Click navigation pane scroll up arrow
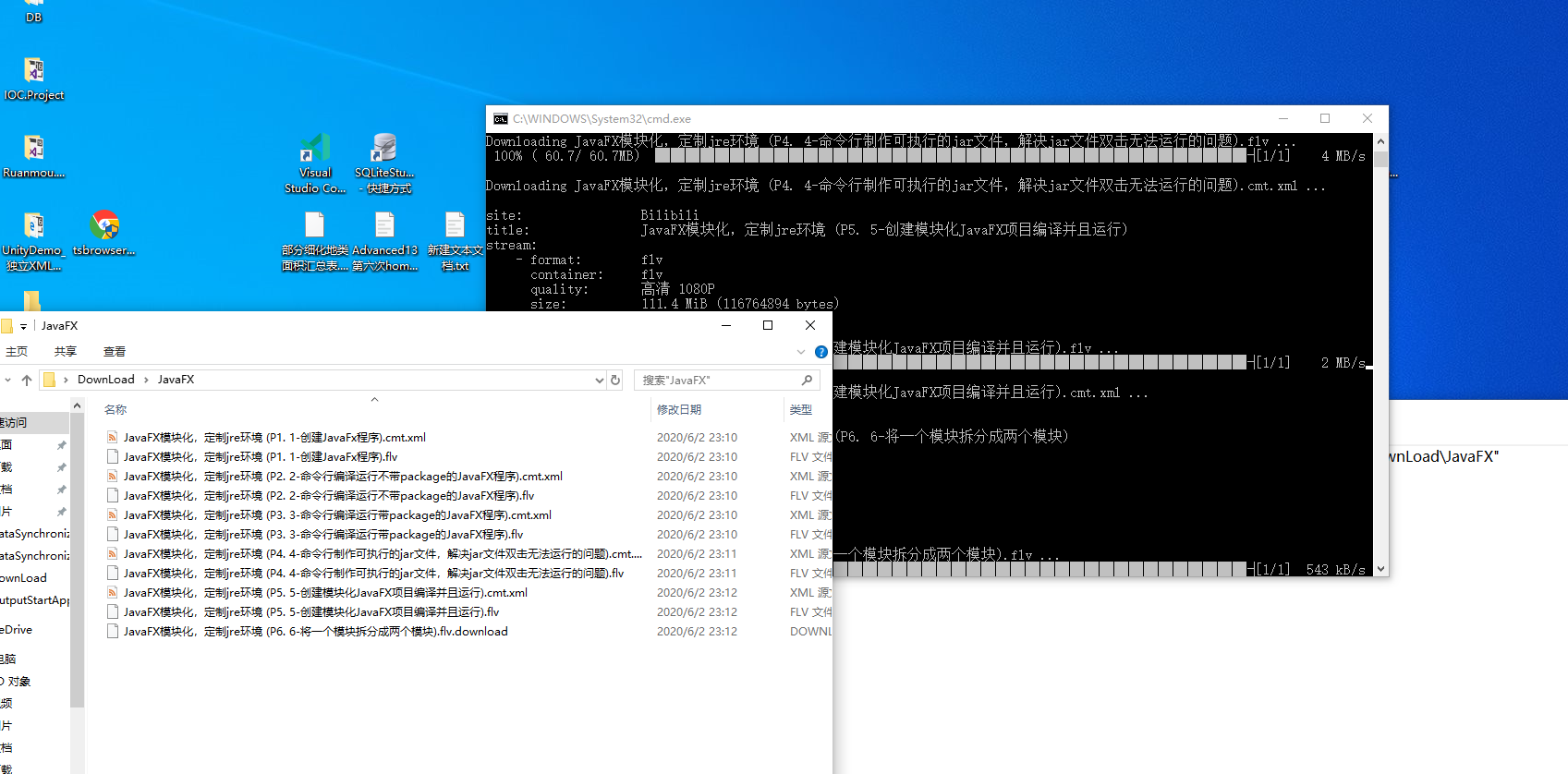 (77, 405)
